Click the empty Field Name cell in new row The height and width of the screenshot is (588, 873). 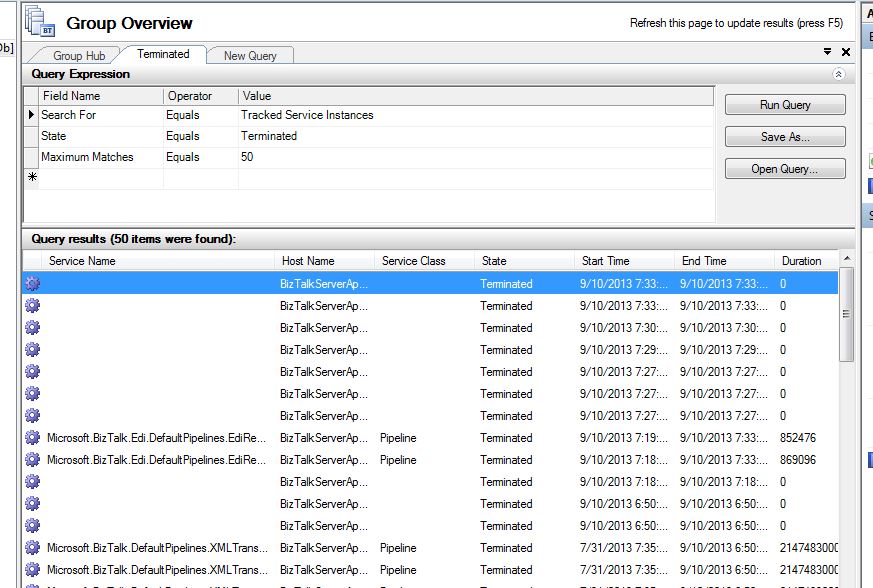(101, 178)
